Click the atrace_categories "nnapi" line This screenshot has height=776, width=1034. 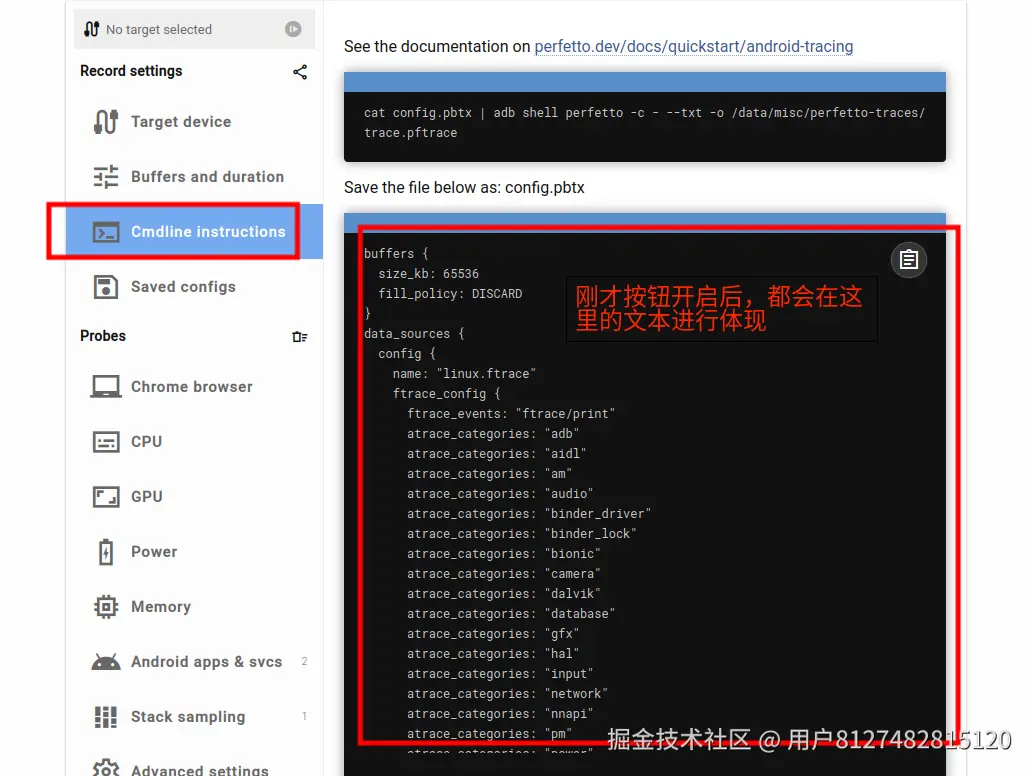500,713
